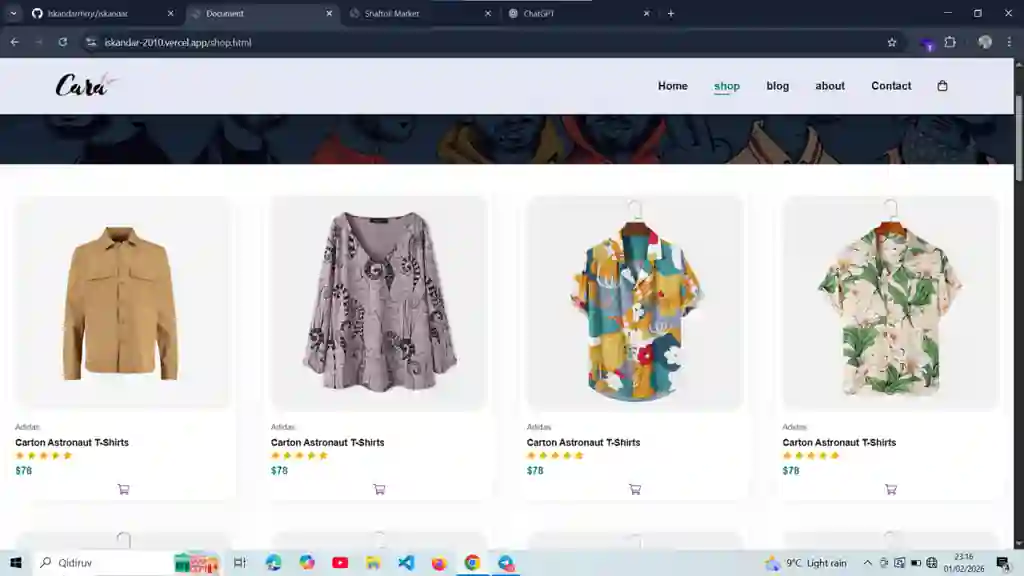Open the Chrome profile avatar
Viewport: 1024px width, 576px height.
[985, 42]
